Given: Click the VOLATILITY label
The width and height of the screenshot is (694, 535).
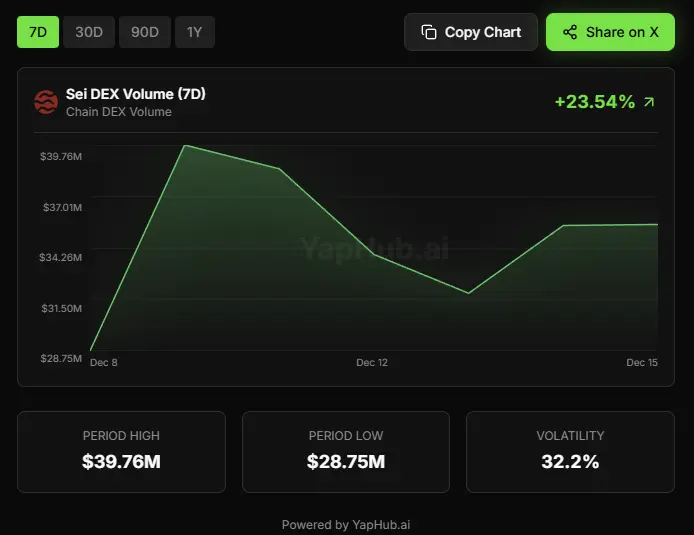Looking at the screenshot, I should coord(570,436).
